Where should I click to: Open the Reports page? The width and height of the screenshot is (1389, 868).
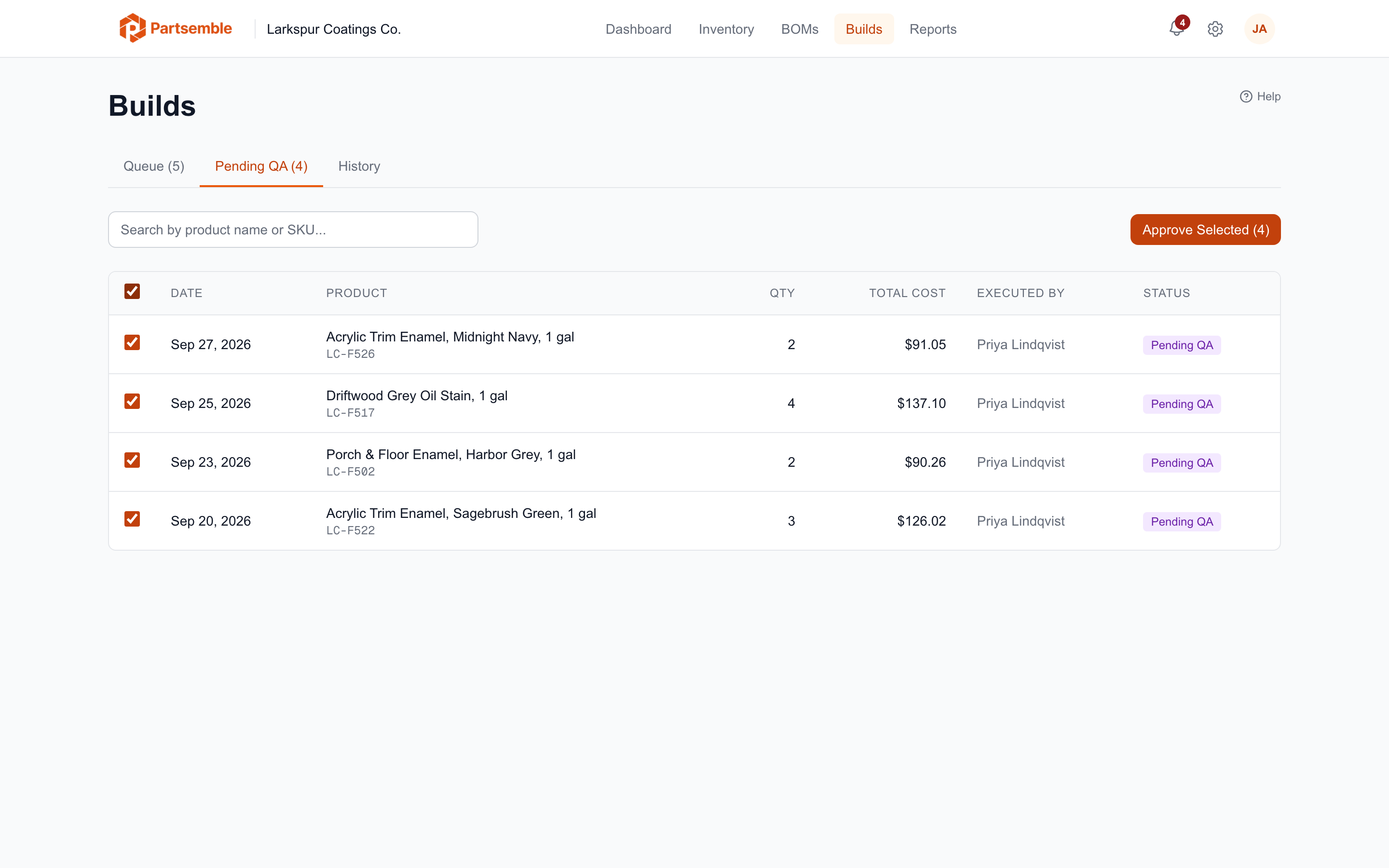tap(933, 29)
